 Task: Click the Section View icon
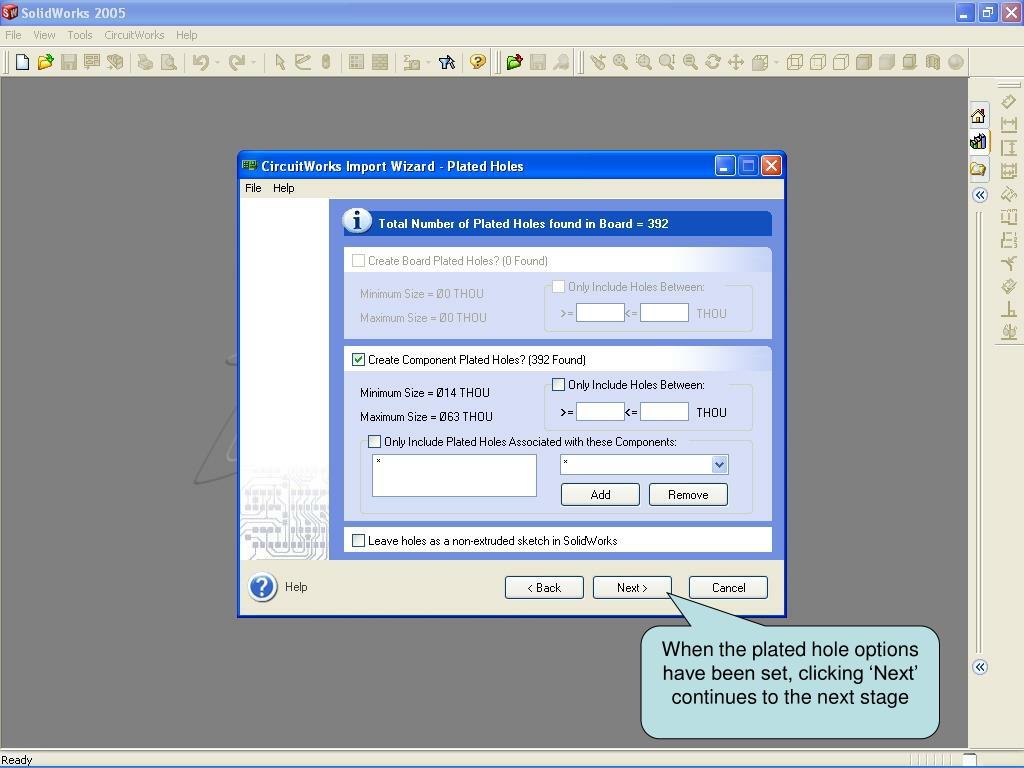click(933, 62)
